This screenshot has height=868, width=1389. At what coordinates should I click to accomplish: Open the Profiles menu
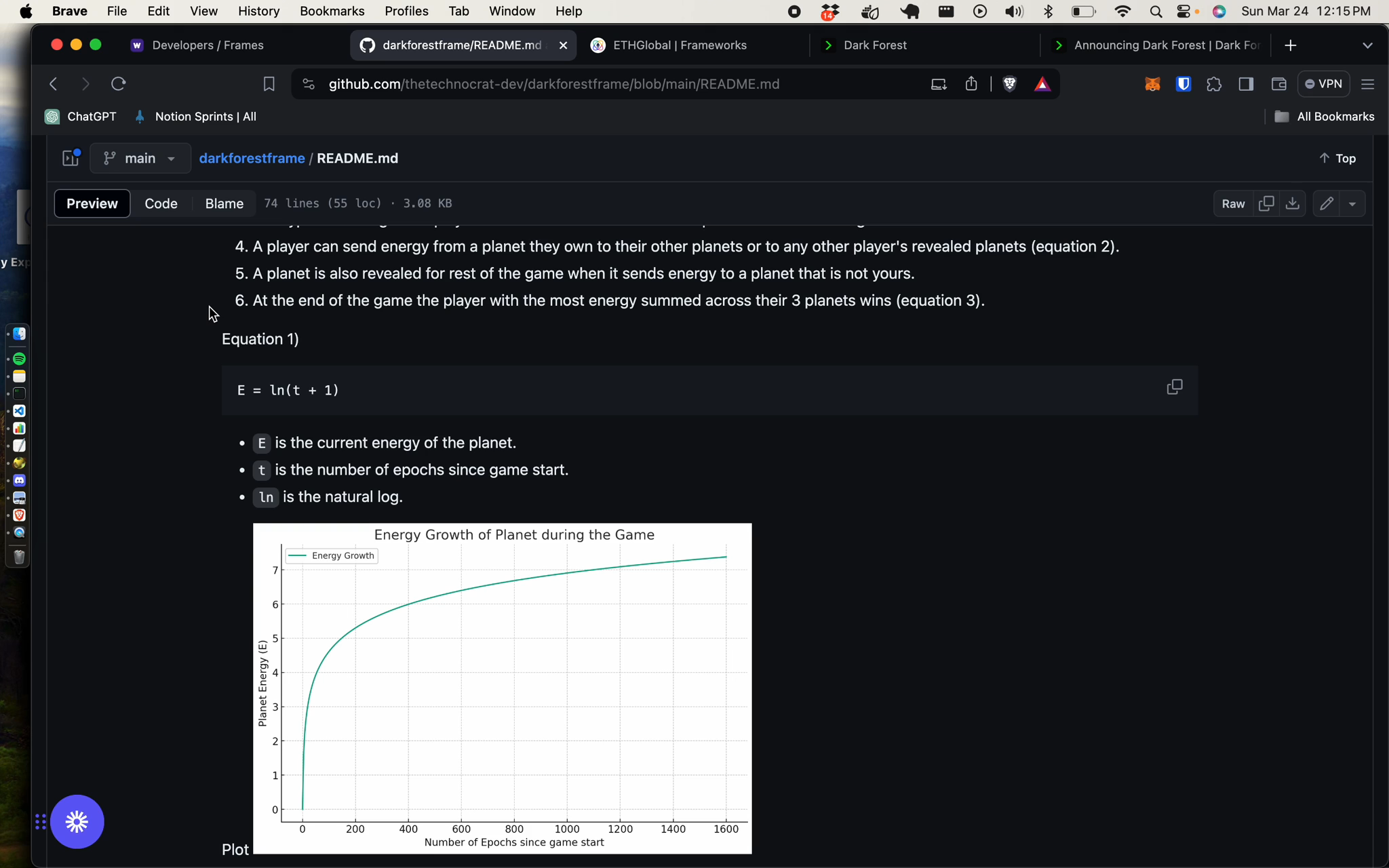[x=406, y=11]
